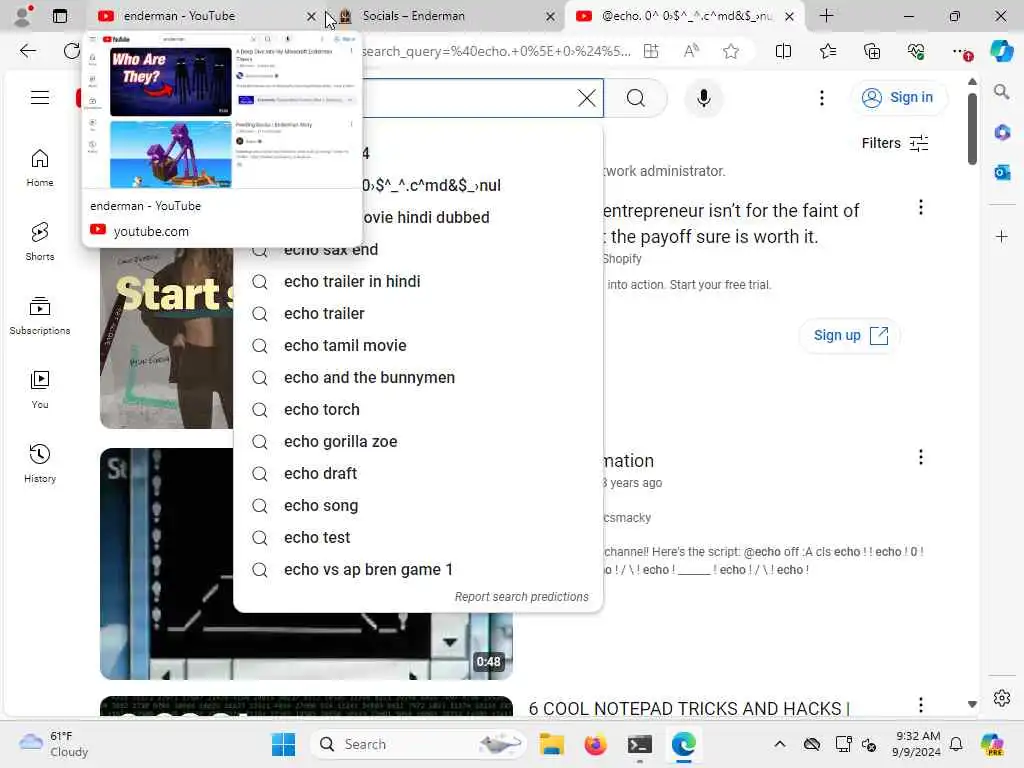This screenshot has width=1024, height=768.
Task: Clear the YouTube search box
Action: [x=586, y=98]
